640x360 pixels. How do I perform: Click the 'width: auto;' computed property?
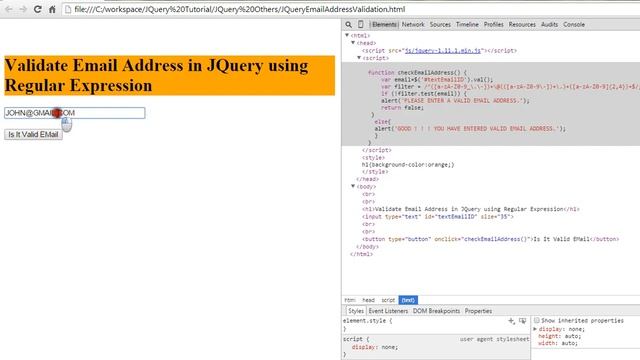click(558, 343)
